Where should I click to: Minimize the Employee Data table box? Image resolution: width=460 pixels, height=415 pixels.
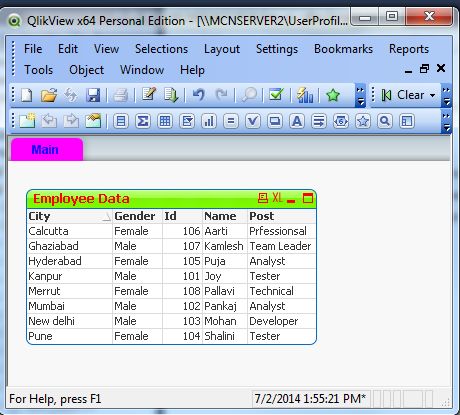(x=291, y=200)
